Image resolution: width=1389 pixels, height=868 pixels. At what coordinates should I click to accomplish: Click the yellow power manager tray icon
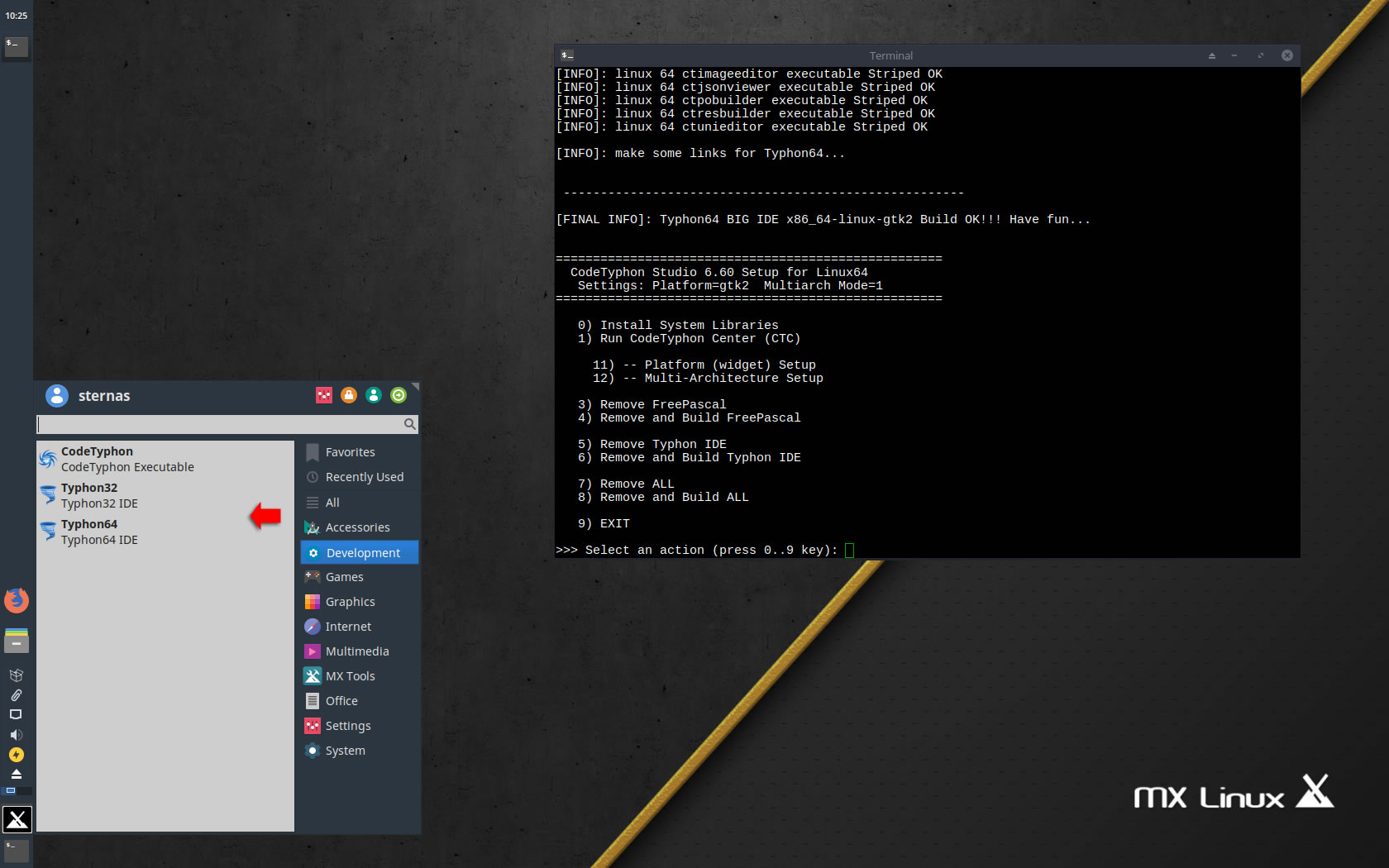(x=17, y=755)
